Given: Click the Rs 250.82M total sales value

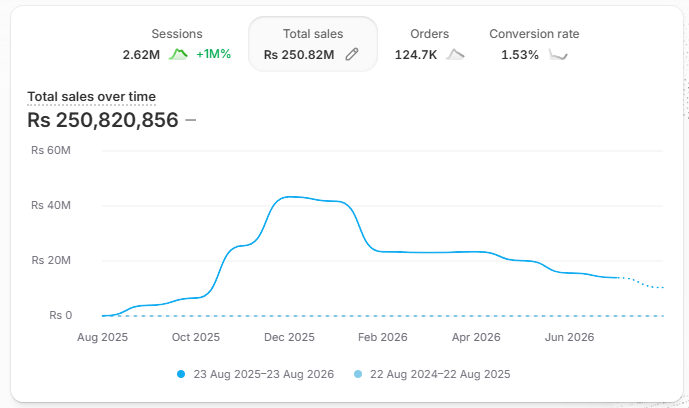Looking at the screenshot, I should [299, 54].
